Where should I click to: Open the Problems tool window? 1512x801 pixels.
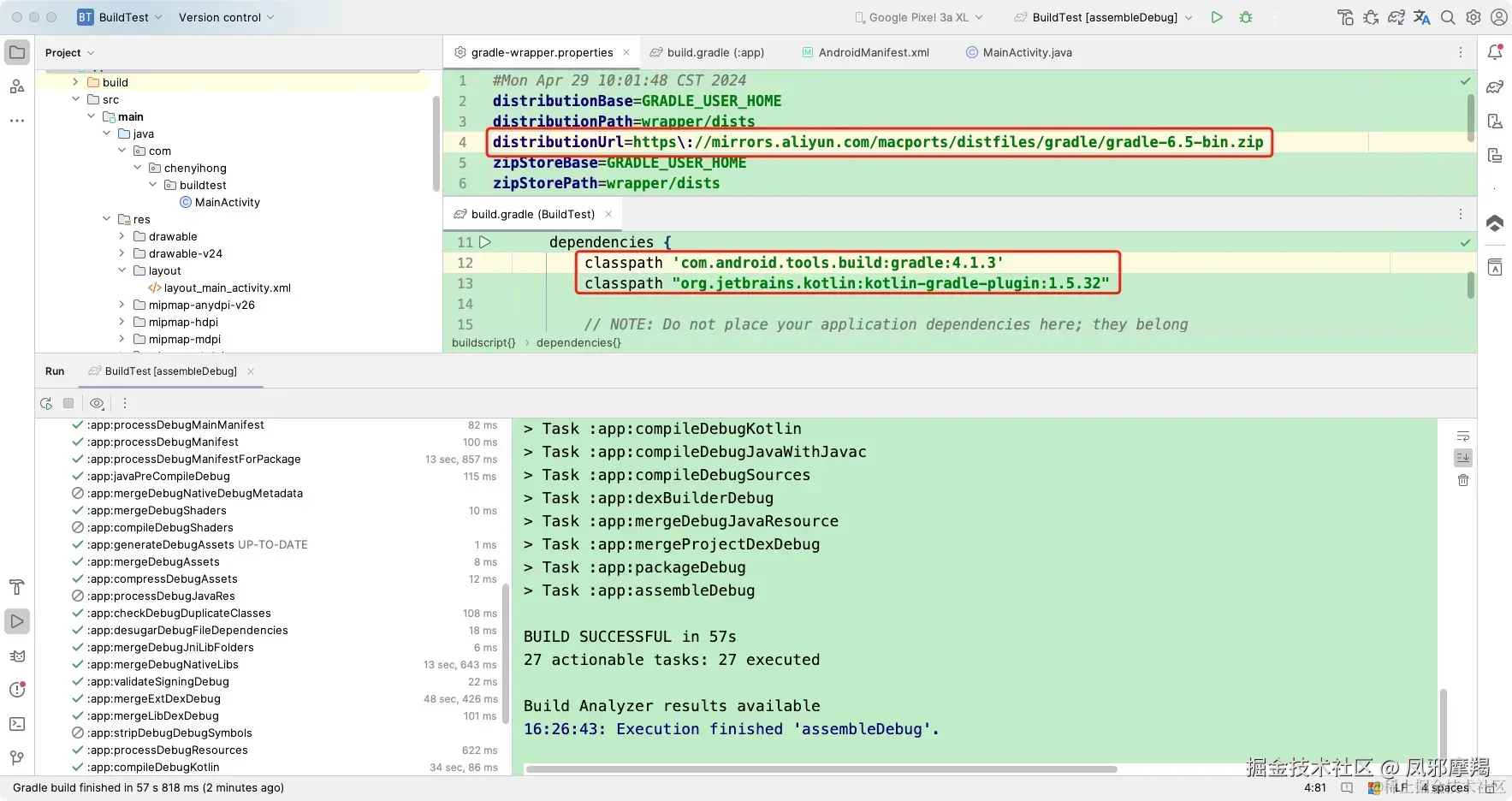pyautogui.click(x=17, y=690)
